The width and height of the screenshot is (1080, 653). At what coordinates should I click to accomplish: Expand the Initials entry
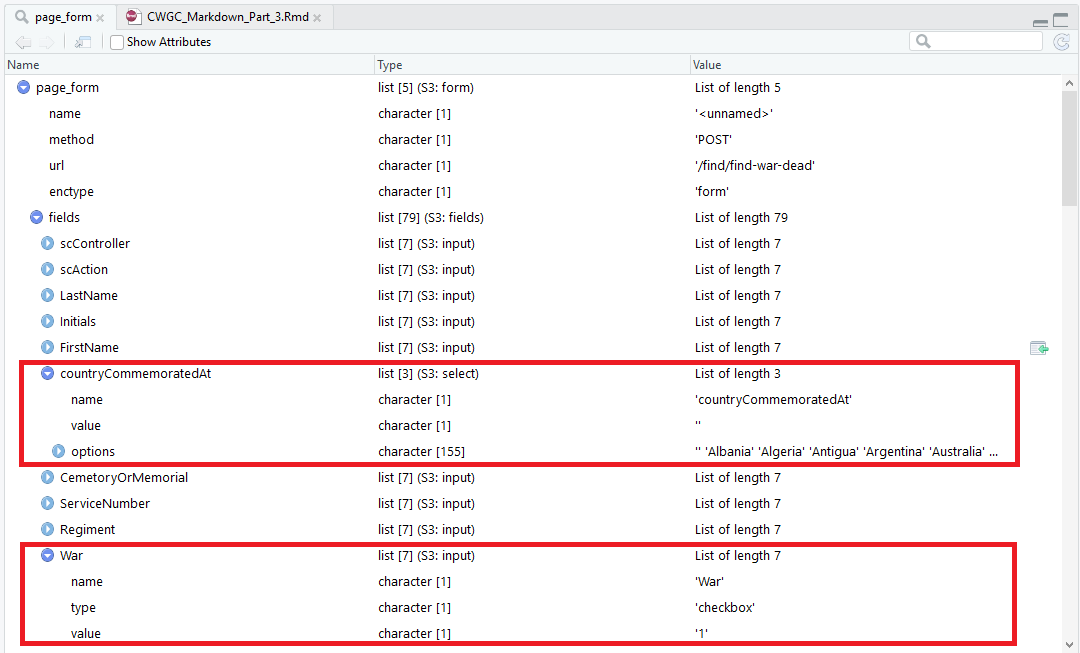47,322
